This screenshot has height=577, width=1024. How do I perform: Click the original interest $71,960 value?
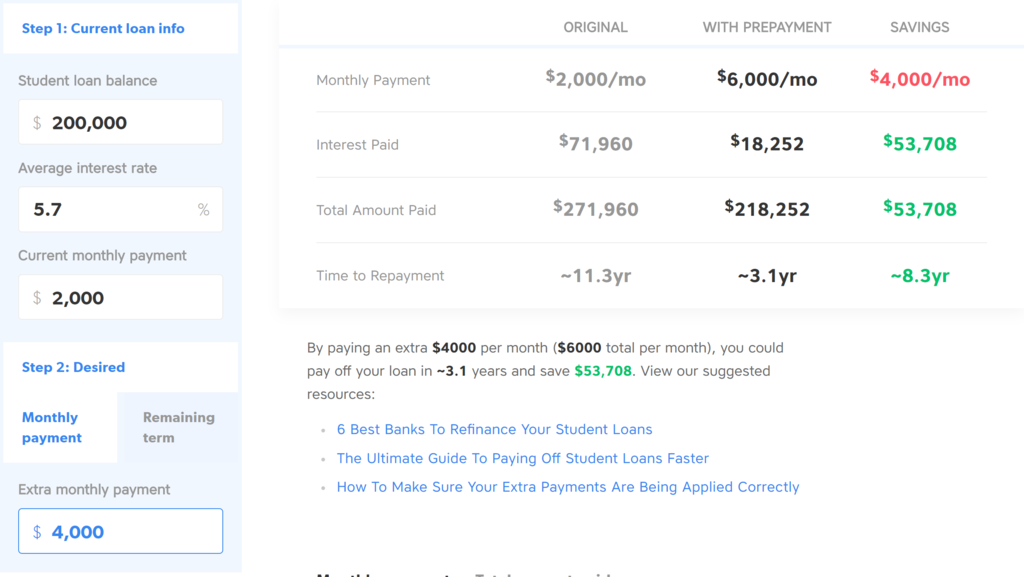pyautogui.click(x=596, y=144)
